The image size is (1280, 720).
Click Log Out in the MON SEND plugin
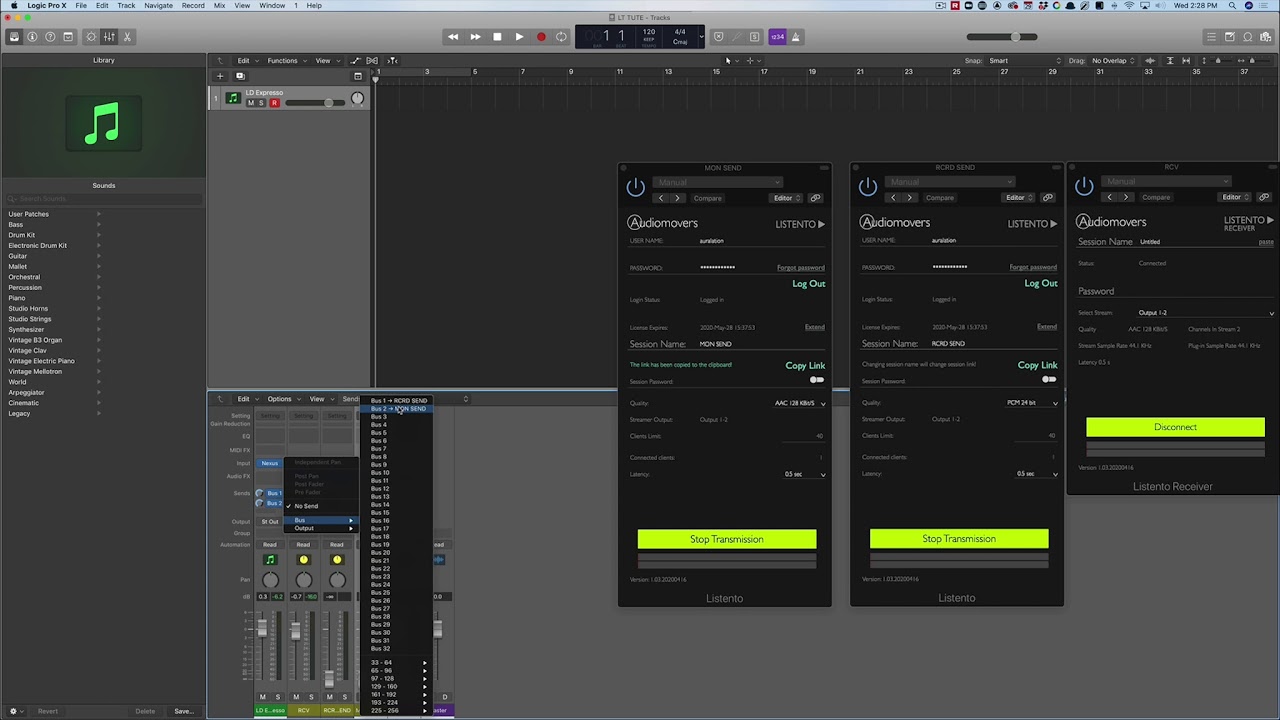pos(809,284)
